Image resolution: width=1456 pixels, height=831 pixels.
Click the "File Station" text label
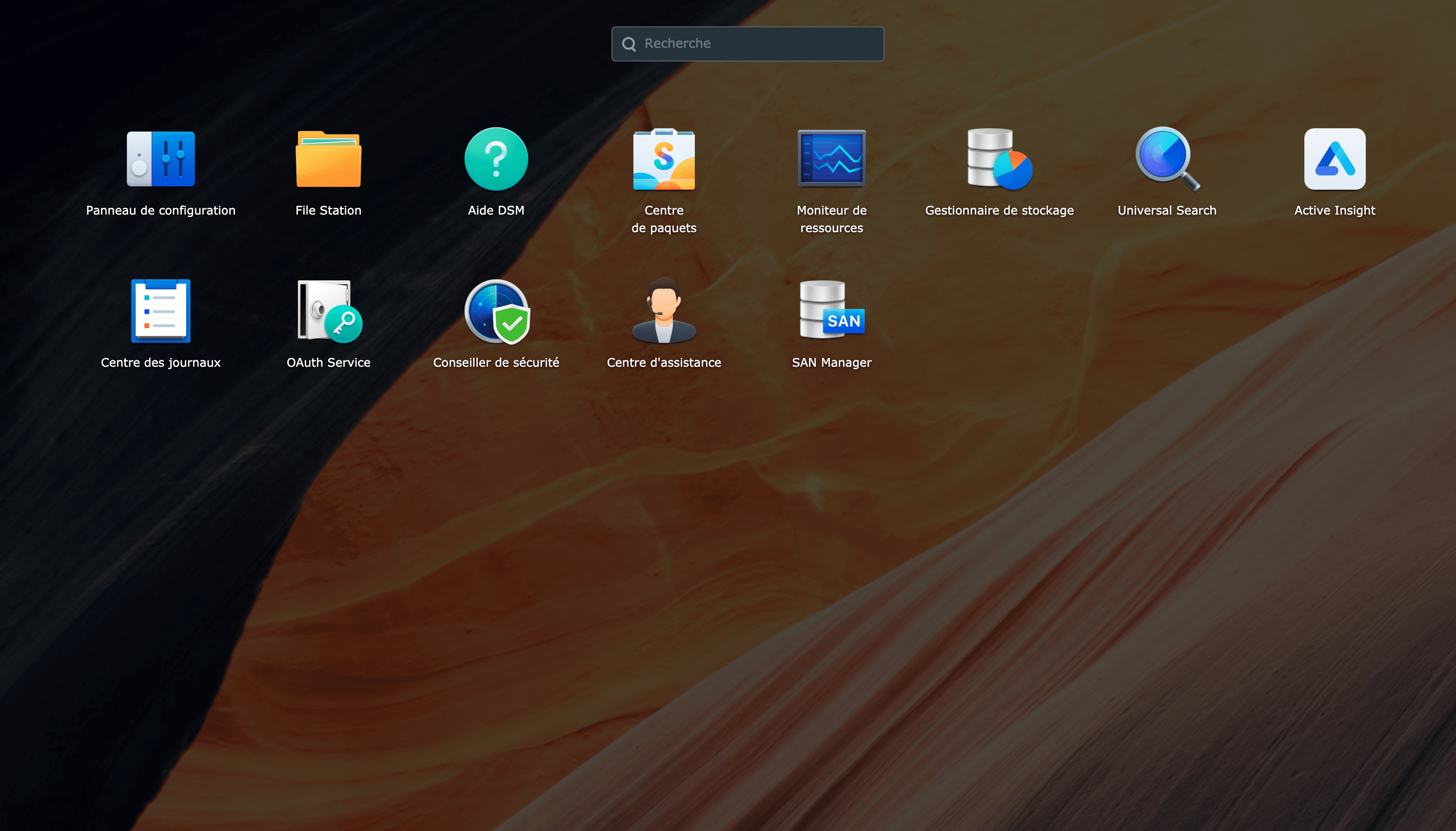pos(328,210)
